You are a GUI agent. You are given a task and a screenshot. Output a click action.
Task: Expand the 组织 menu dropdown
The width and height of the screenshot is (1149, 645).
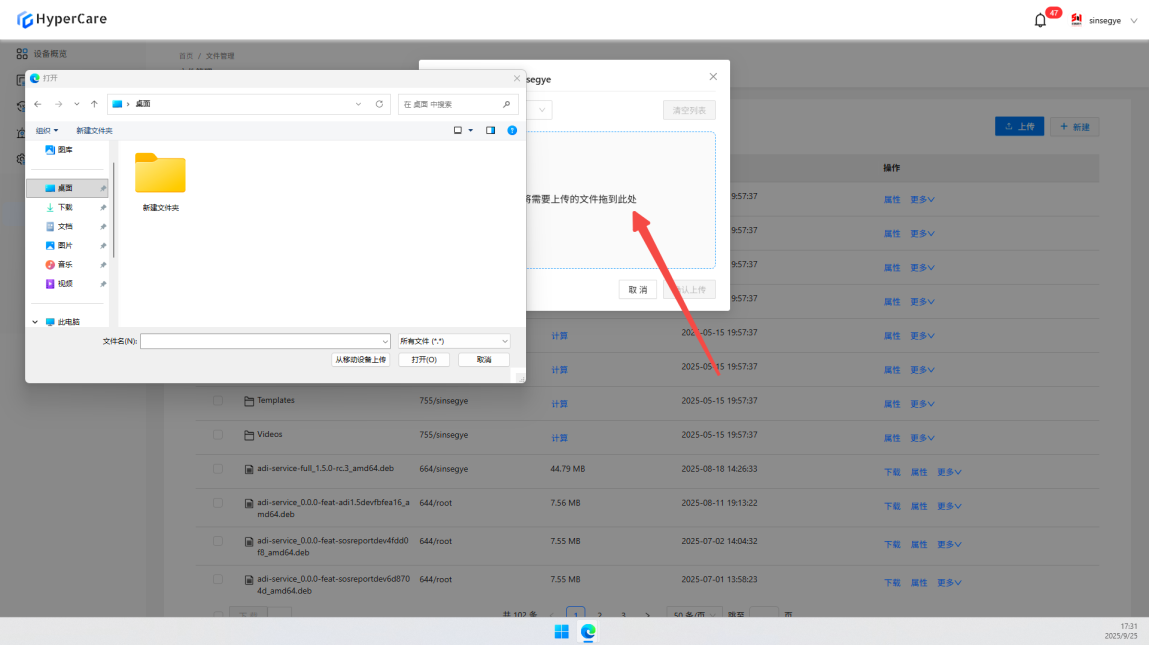click(x=47, y=130)
